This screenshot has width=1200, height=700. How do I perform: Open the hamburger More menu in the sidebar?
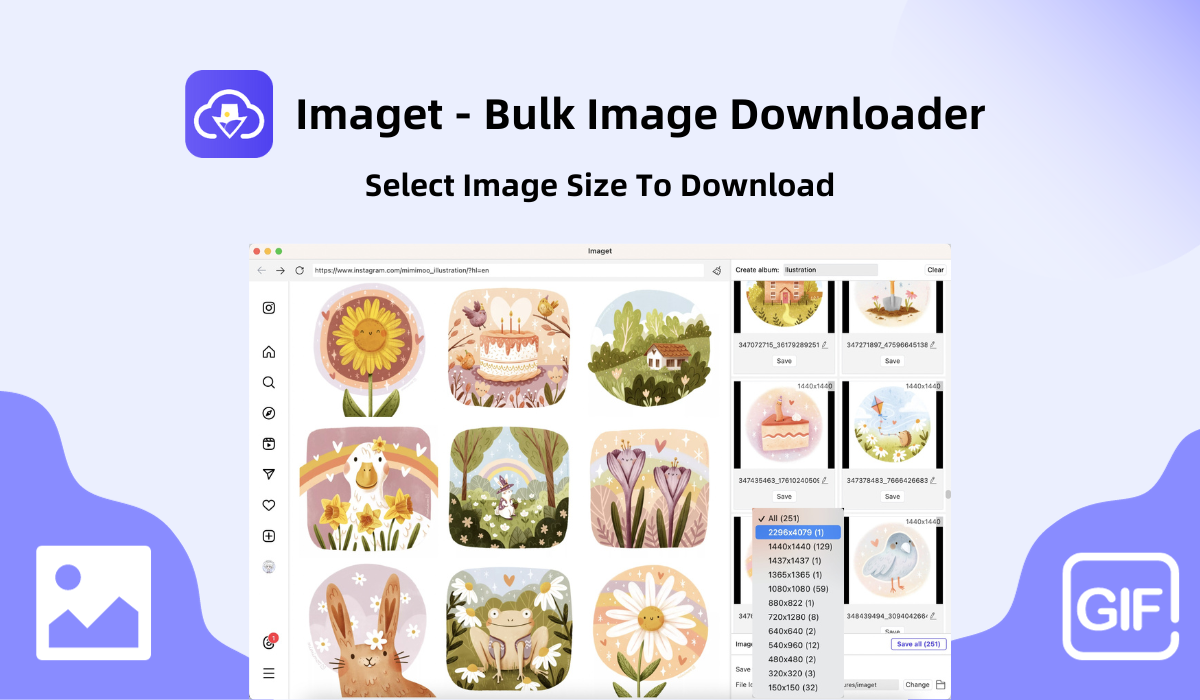point(269,673)
